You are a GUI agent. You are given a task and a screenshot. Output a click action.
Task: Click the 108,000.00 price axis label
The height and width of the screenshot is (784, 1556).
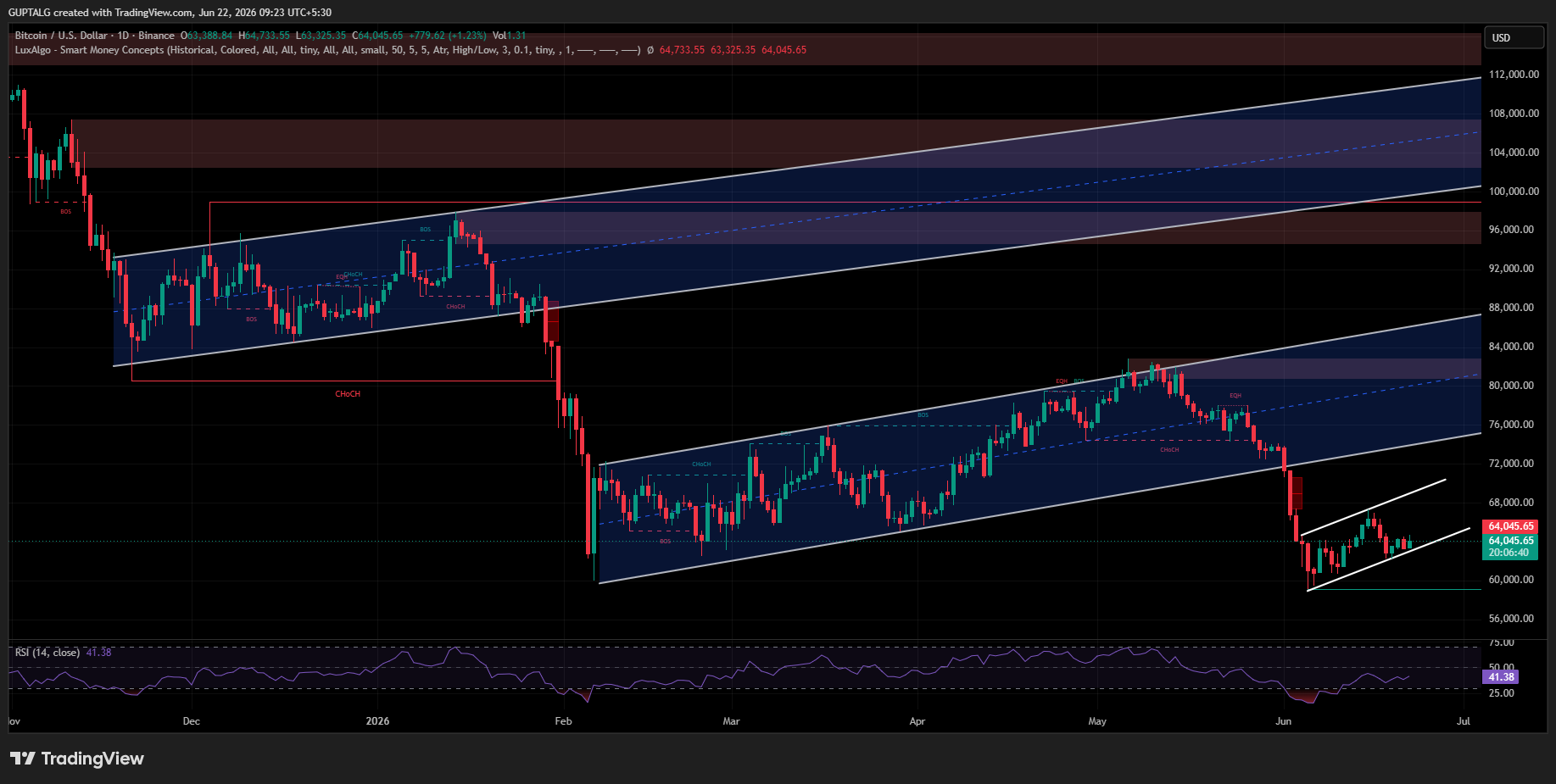click(x=1514, y=114)
